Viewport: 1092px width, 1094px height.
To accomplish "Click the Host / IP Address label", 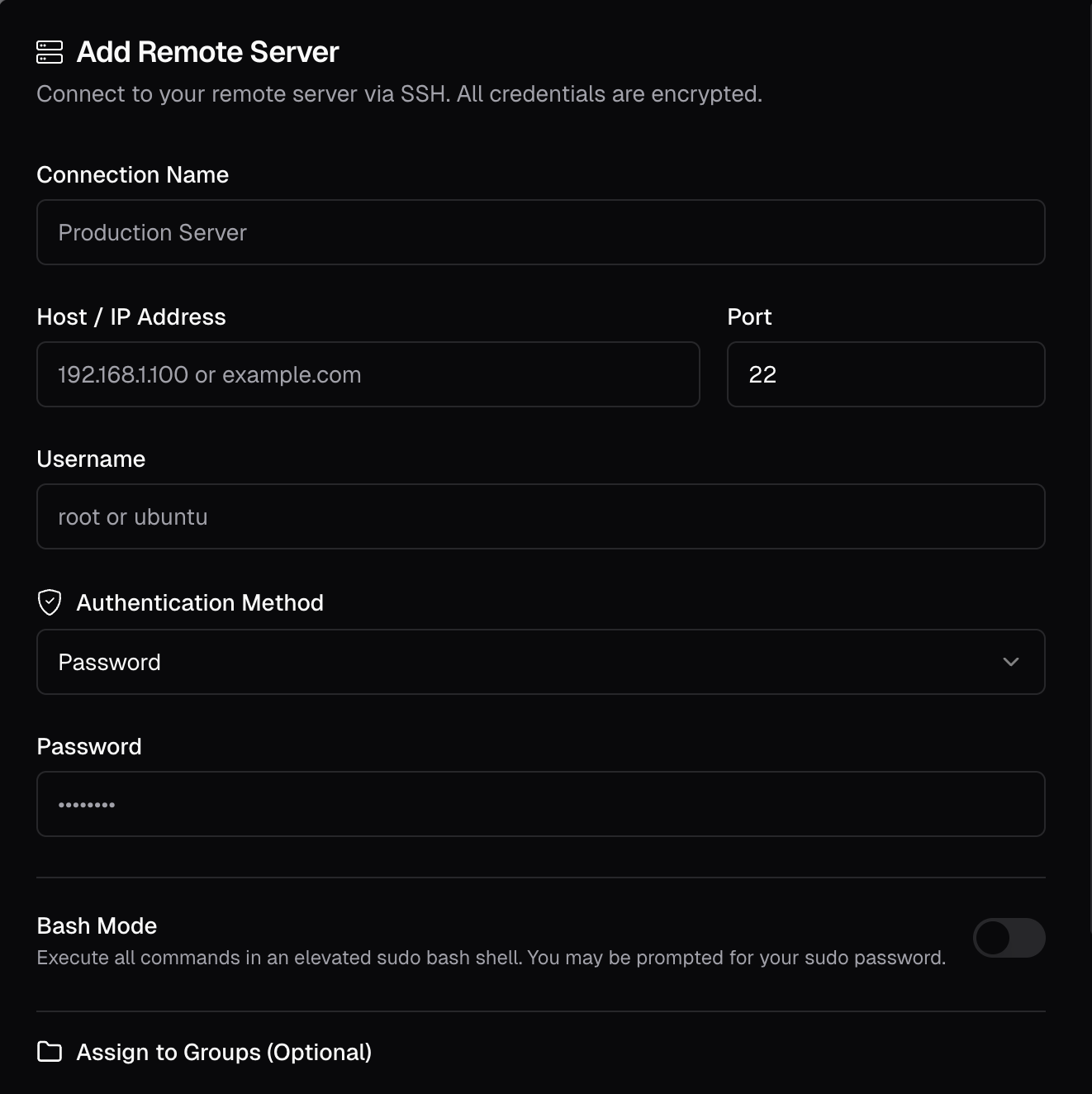I will [x=131, y=317].
